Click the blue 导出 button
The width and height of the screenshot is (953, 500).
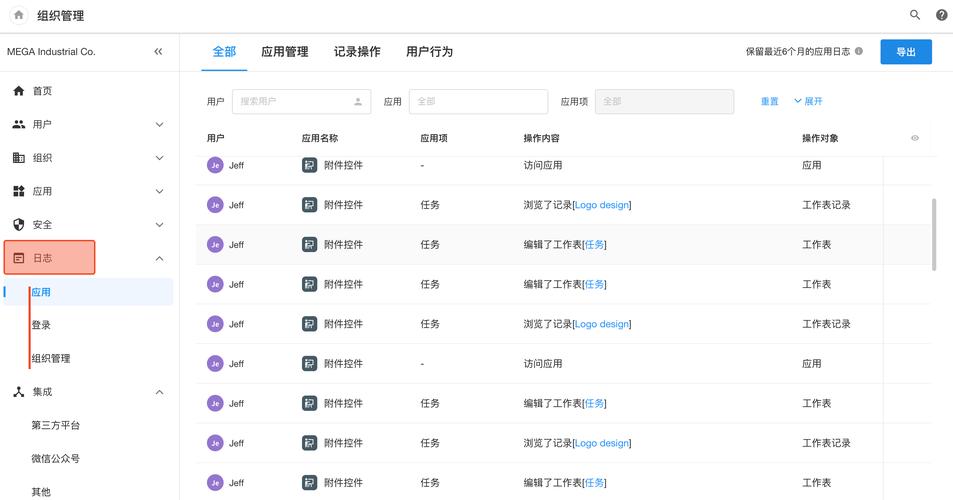click(x=905, y=52)
